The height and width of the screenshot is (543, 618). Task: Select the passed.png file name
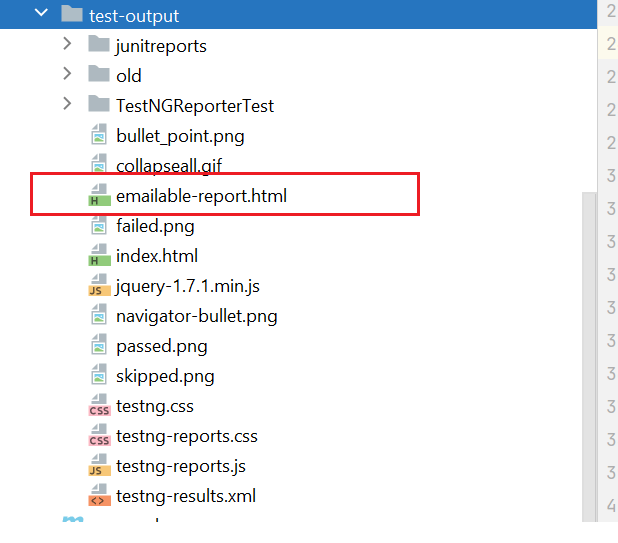coord(162,347)
